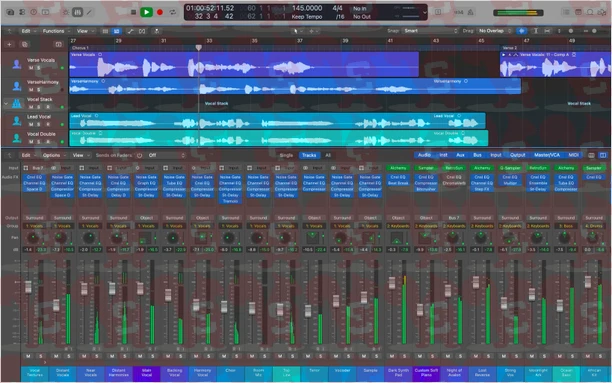Solo the African Kit channel strip
Image resolution: width=612 pixels, height=383 pixels.
(x=600, y=356)
